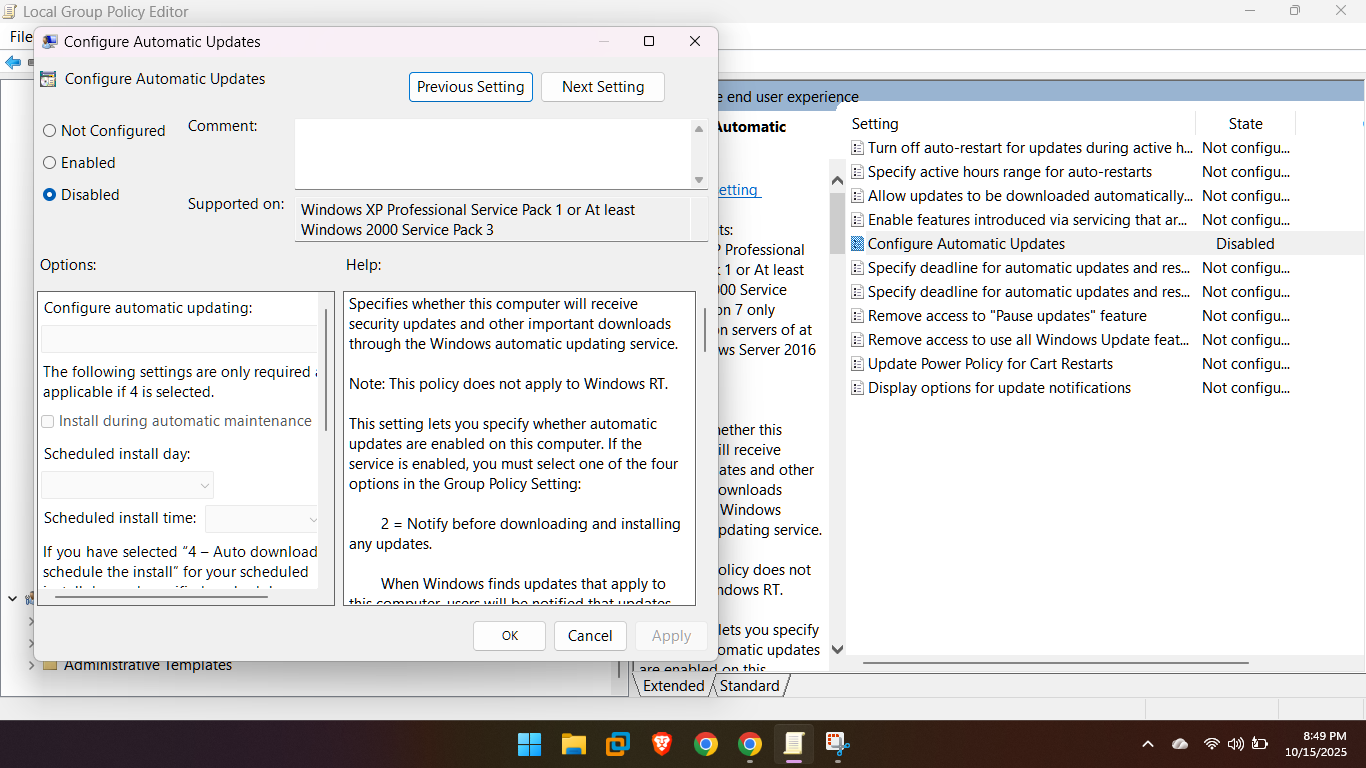Click Cancel in the policy dialog
This screenshot has height=768, width=1366.
(590, 636)
